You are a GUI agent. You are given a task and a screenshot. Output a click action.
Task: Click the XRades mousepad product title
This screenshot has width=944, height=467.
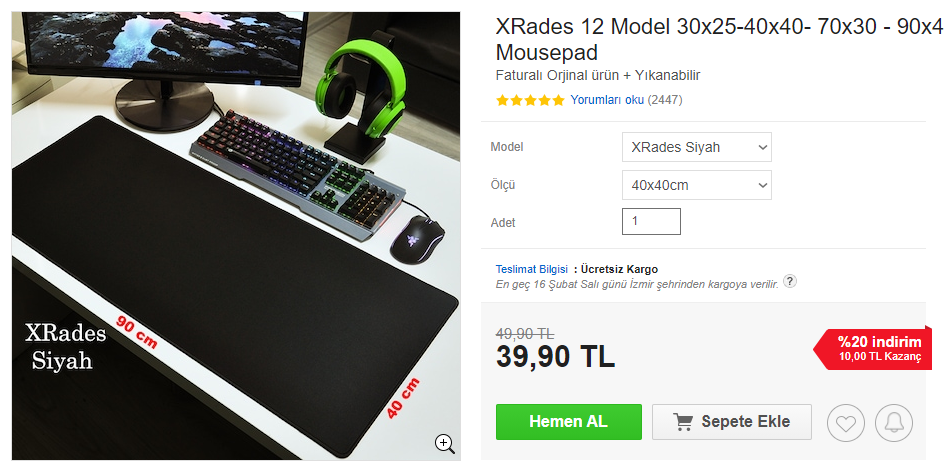(x=719, y=40)
